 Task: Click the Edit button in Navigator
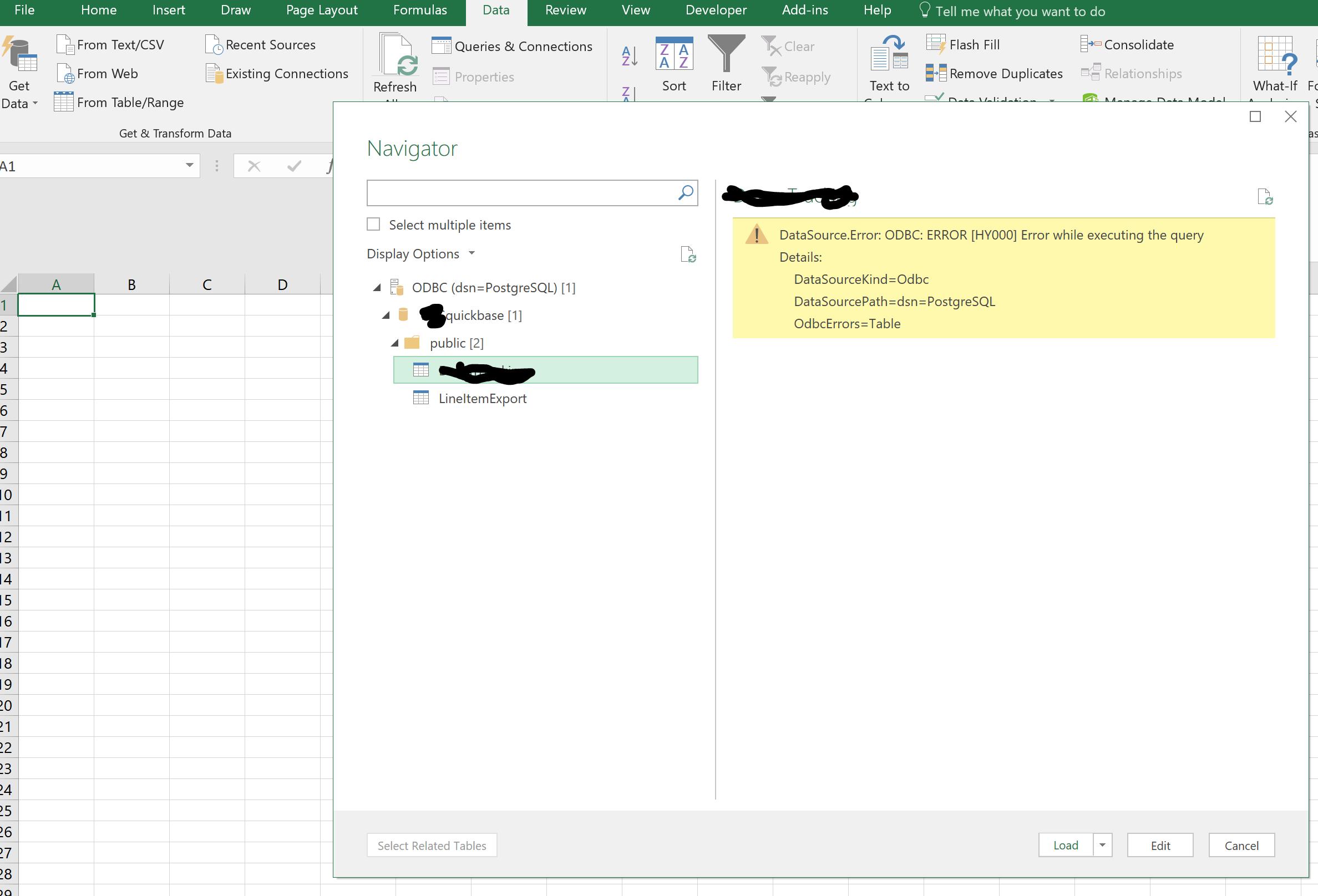[x=1160, y=845]
